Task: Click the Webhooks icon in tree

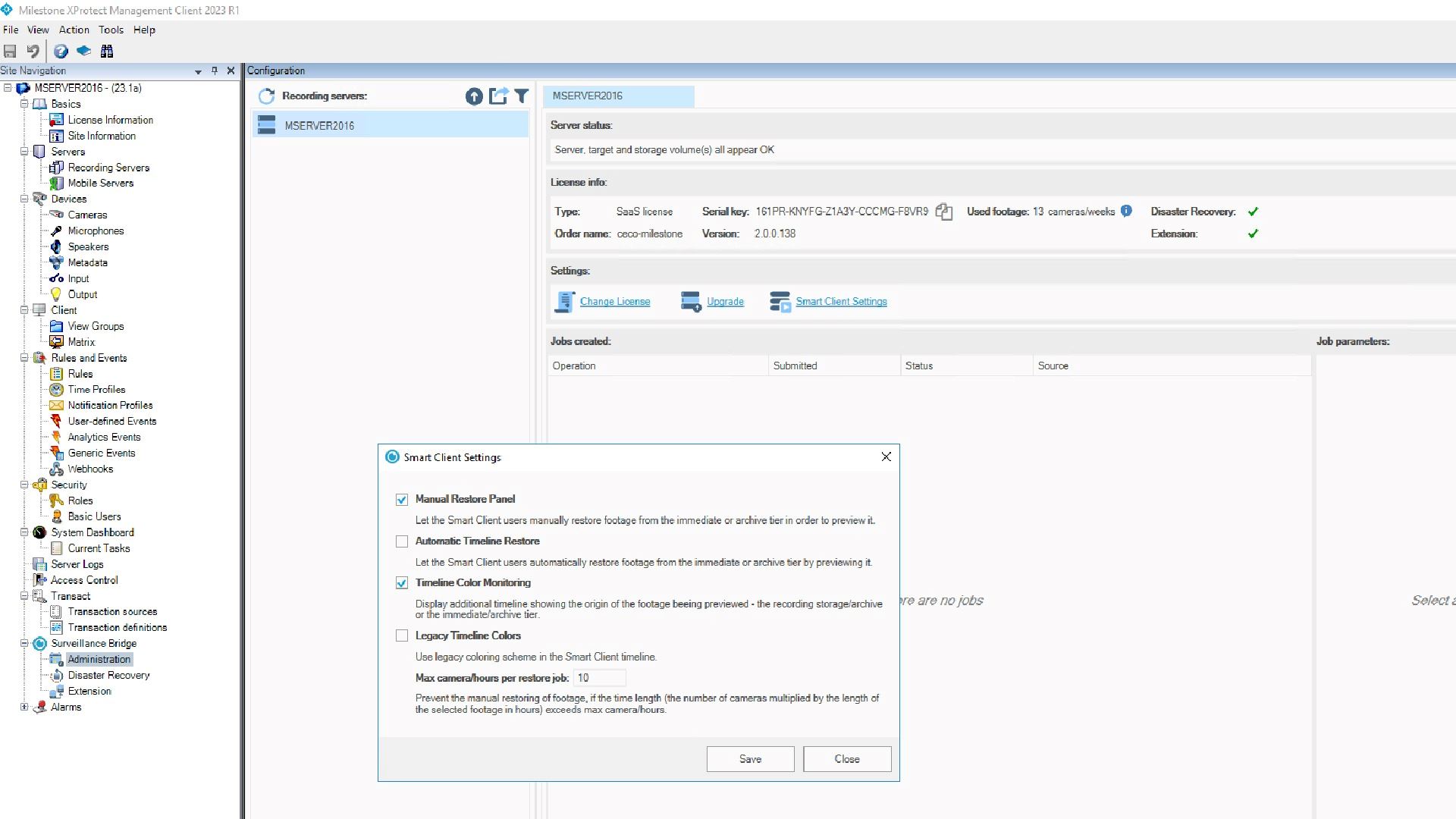Action: pos(56,469)
